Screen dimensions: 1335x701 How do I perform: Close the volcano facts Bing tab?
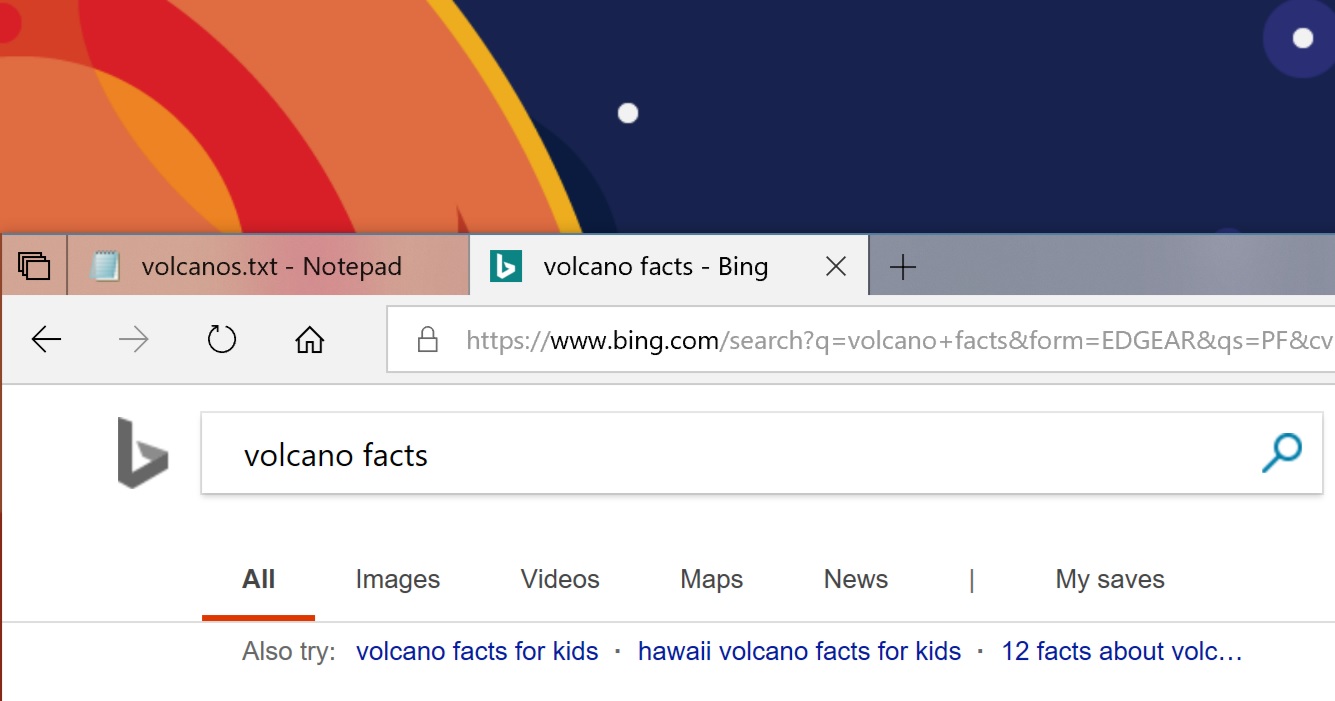(x=836, y=266)
